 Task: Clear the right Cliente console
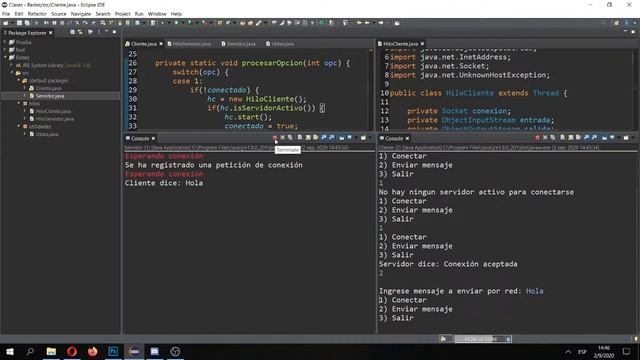tap(562, 138)
